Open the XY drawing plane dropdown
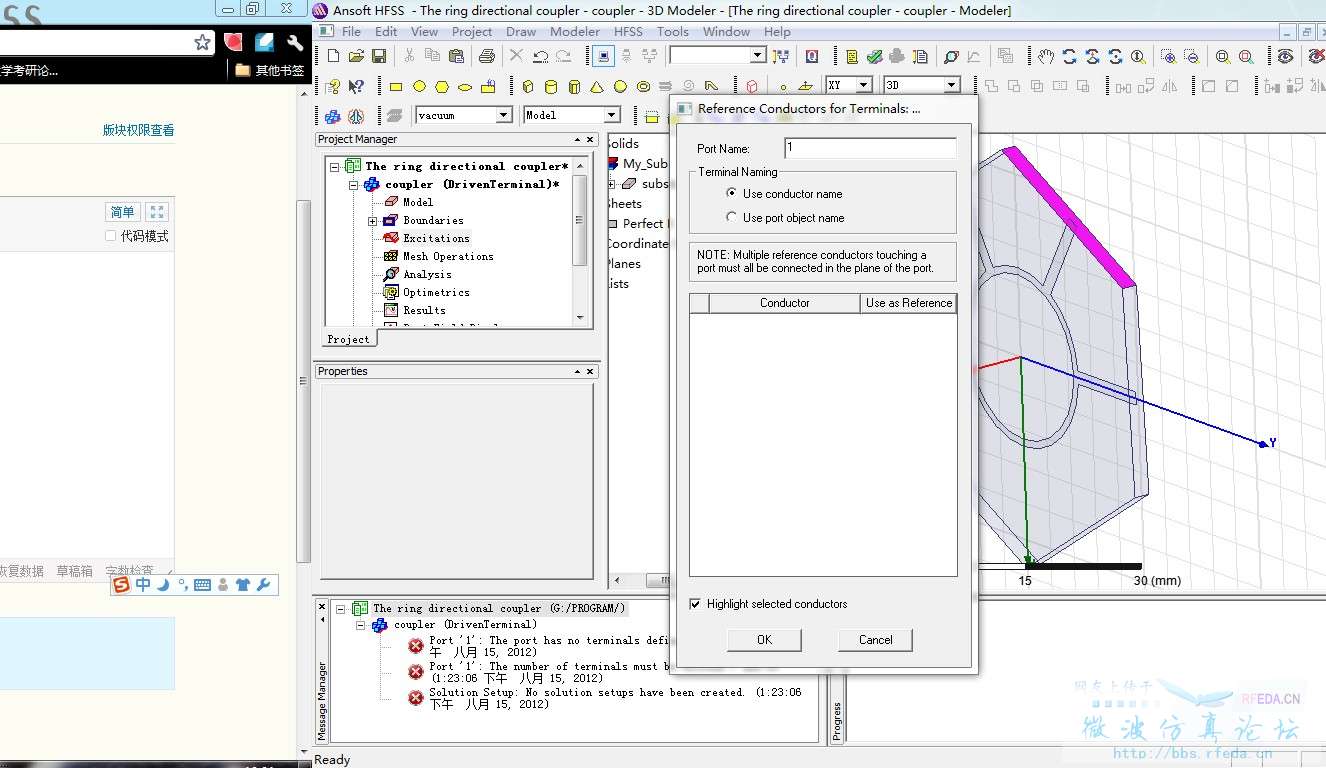The height and width of the screenshot is (768, 1326). click(864, 86)
